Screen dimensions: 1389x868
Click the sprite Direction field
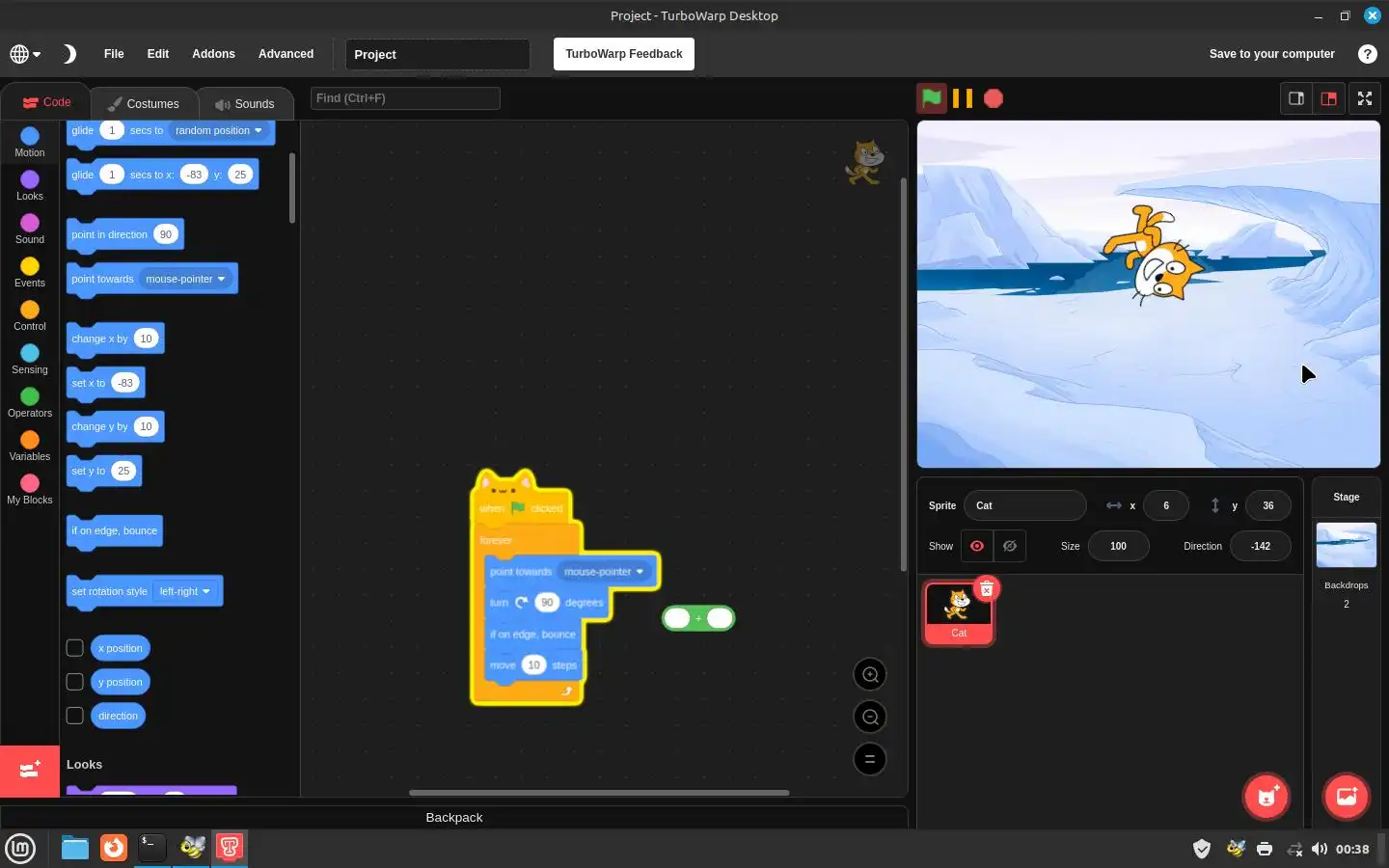click(1260, 546)
